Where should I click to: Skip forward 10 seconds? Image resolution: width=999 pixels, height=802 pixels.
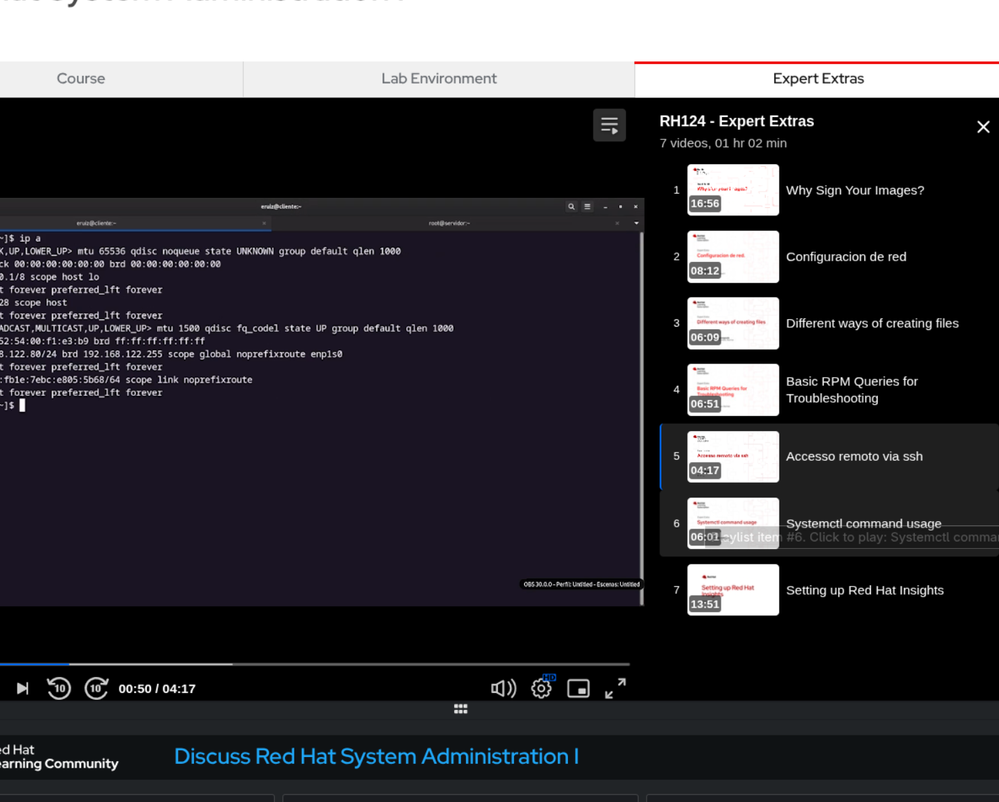96,688
